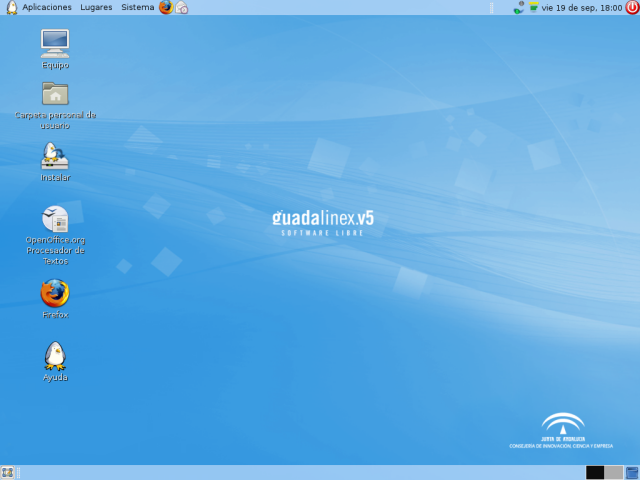This screenshot has height=480, width=640.
Task: Open the Ayuda help penguin icon
Action: coord(55,355)
